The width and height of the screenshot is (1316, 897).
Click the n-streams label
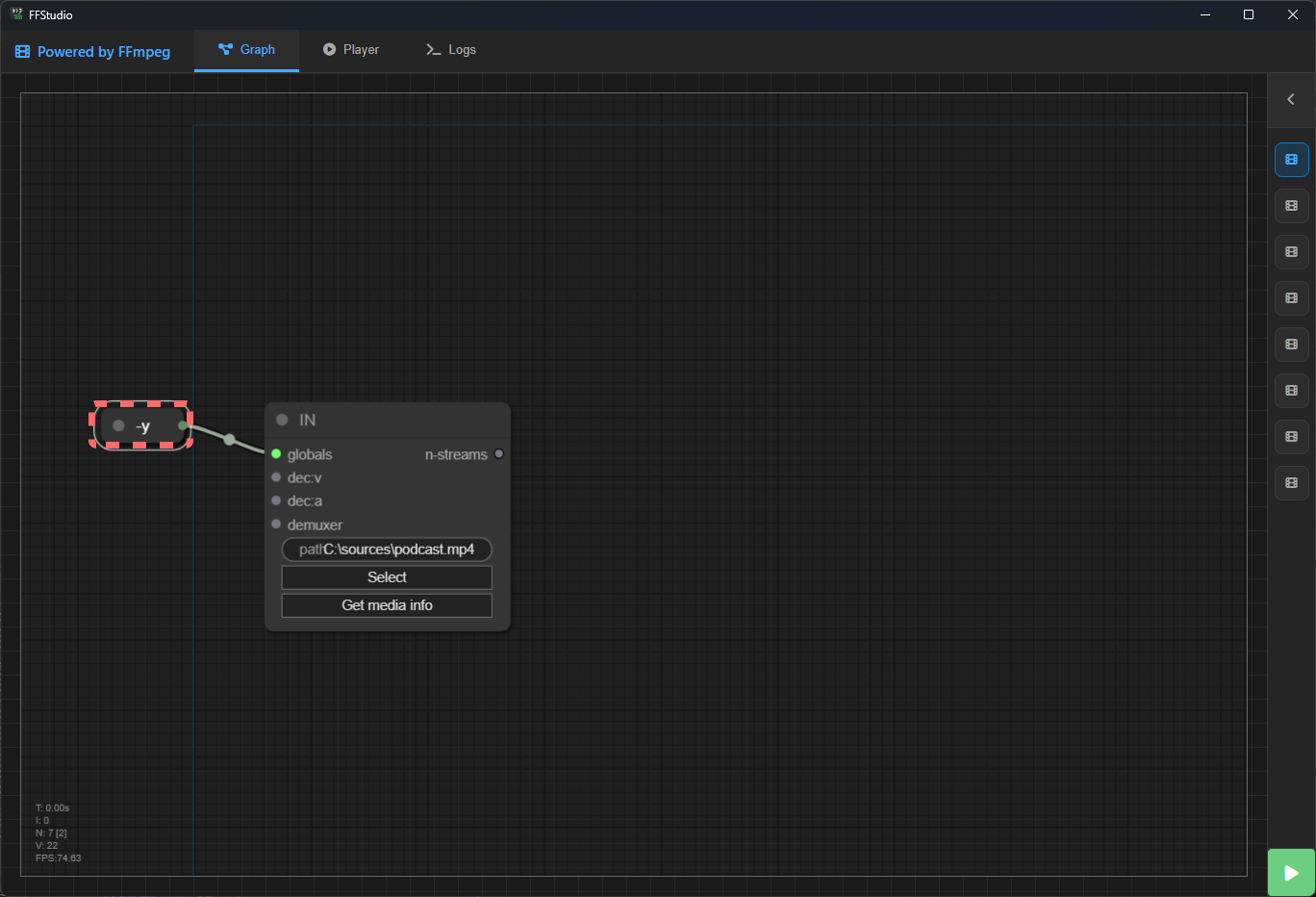point(456,455)
